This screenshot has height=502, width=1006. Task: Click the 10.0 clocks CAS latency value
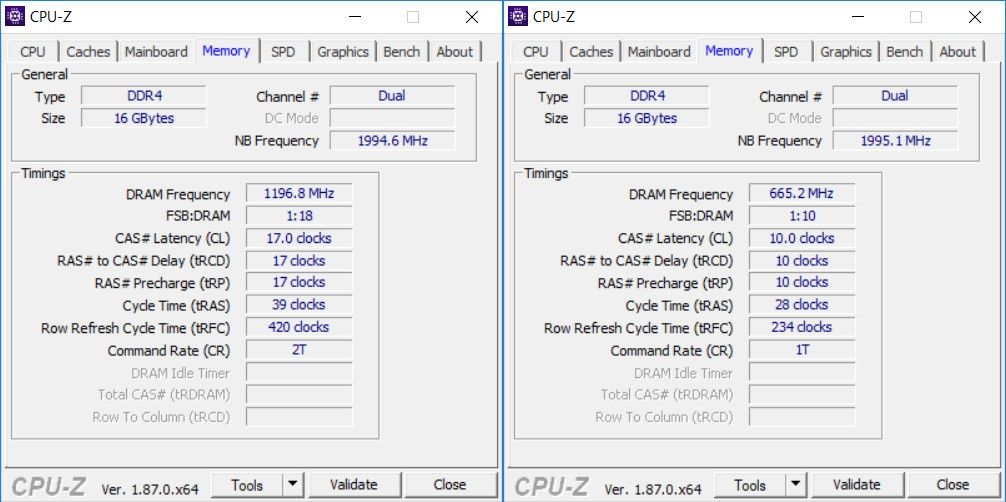point(802,238)
